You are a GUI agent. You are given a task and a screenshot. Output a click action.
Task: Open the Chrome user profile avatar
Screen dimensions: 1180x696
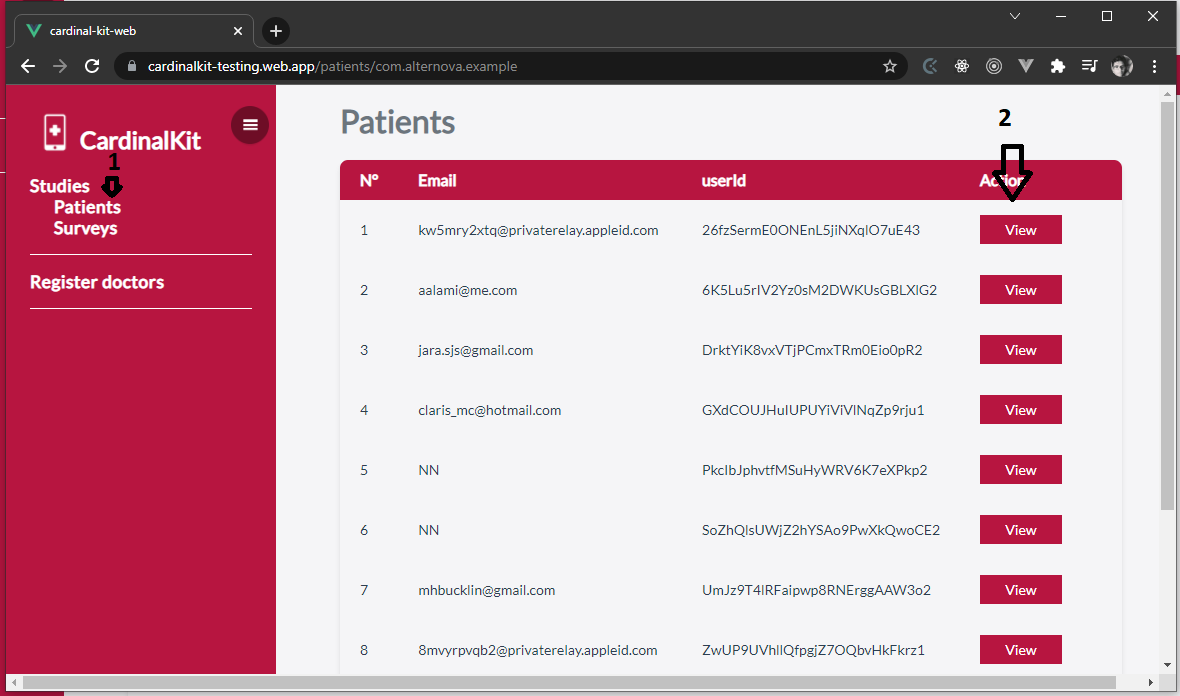click(x=1122, y=66)
